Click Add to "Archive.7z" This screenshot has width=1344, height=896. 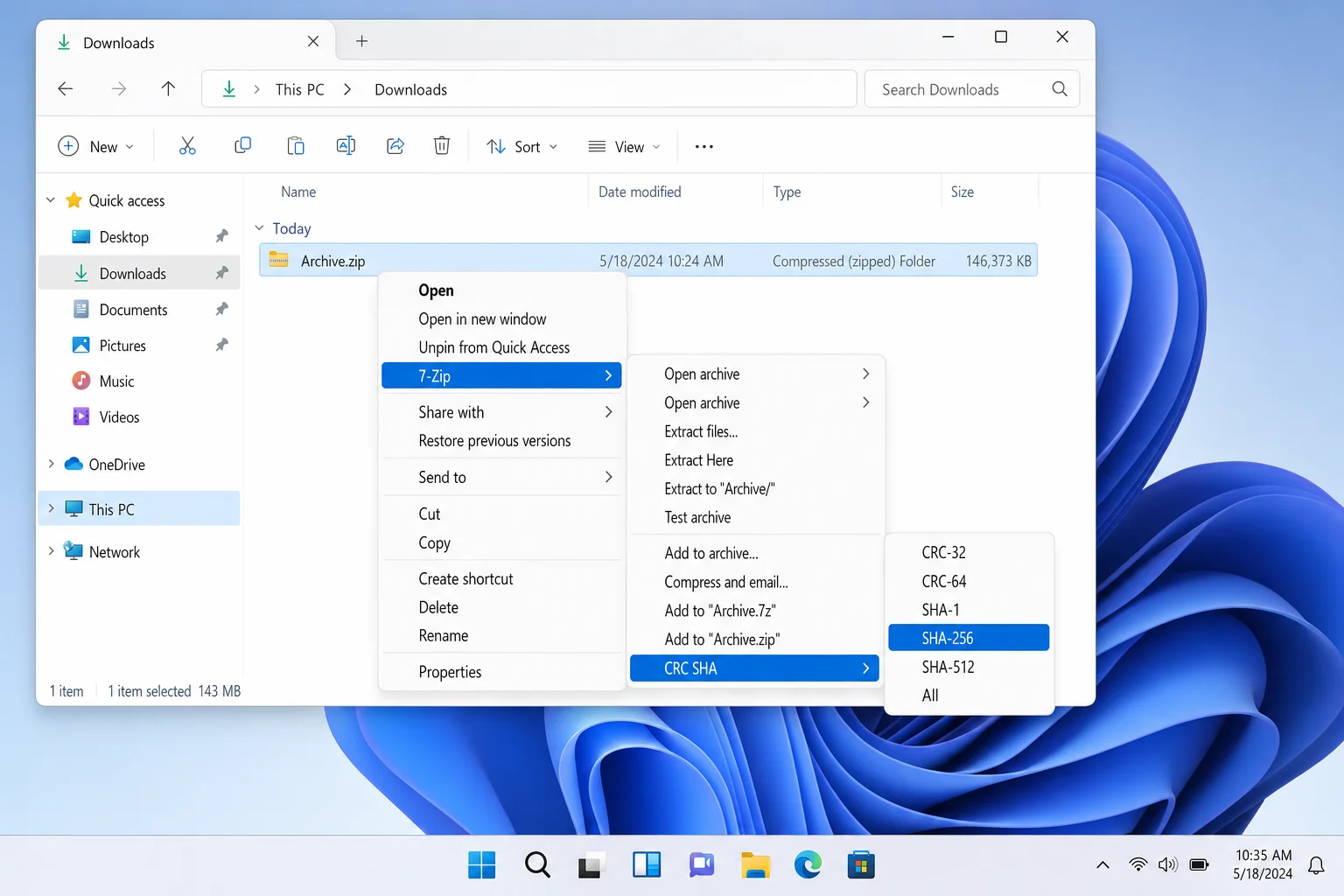(754, 611)
